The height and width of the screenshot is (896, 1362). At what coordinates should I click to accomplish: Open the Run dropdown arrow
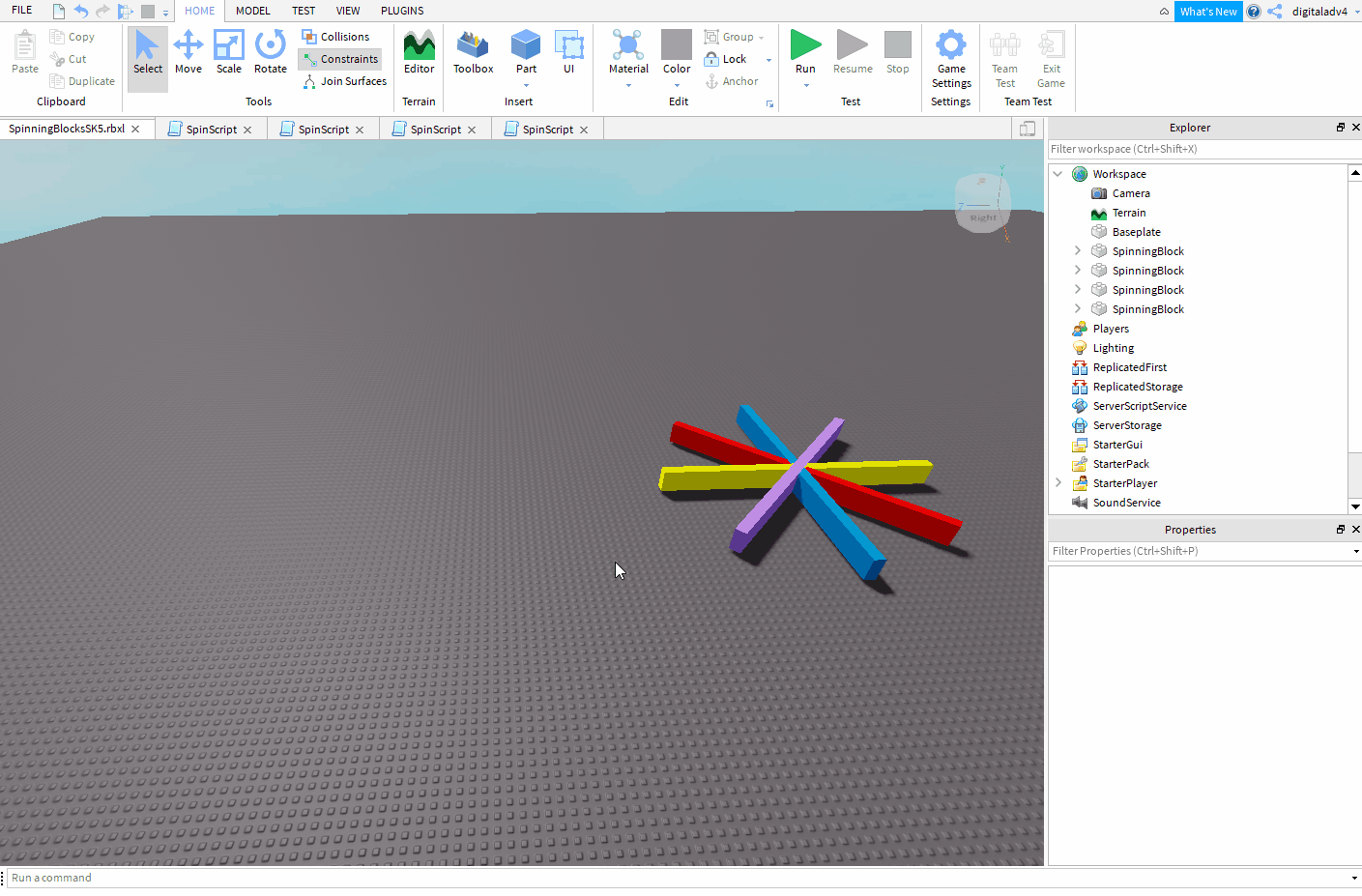click(806, 85)
